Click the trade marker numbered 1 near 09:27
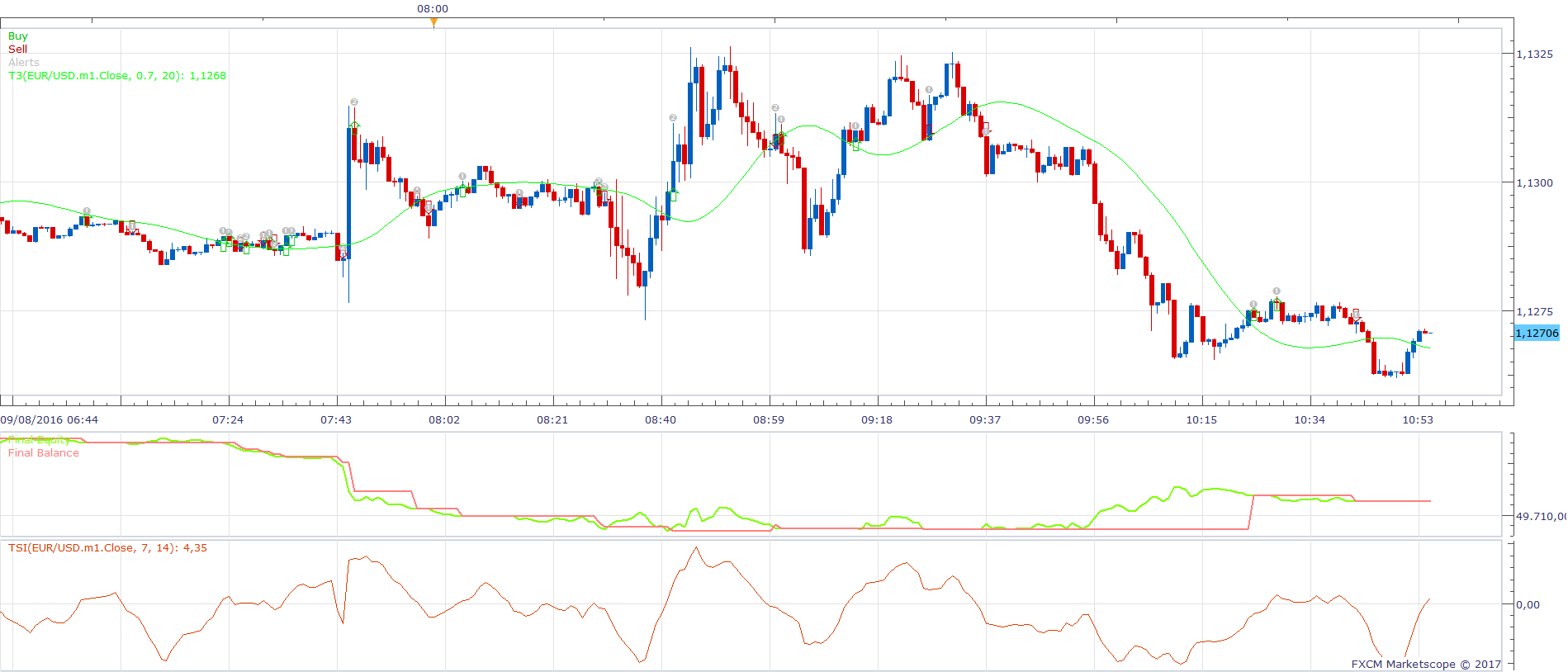 pyautogui.click(x=929, y=90)
